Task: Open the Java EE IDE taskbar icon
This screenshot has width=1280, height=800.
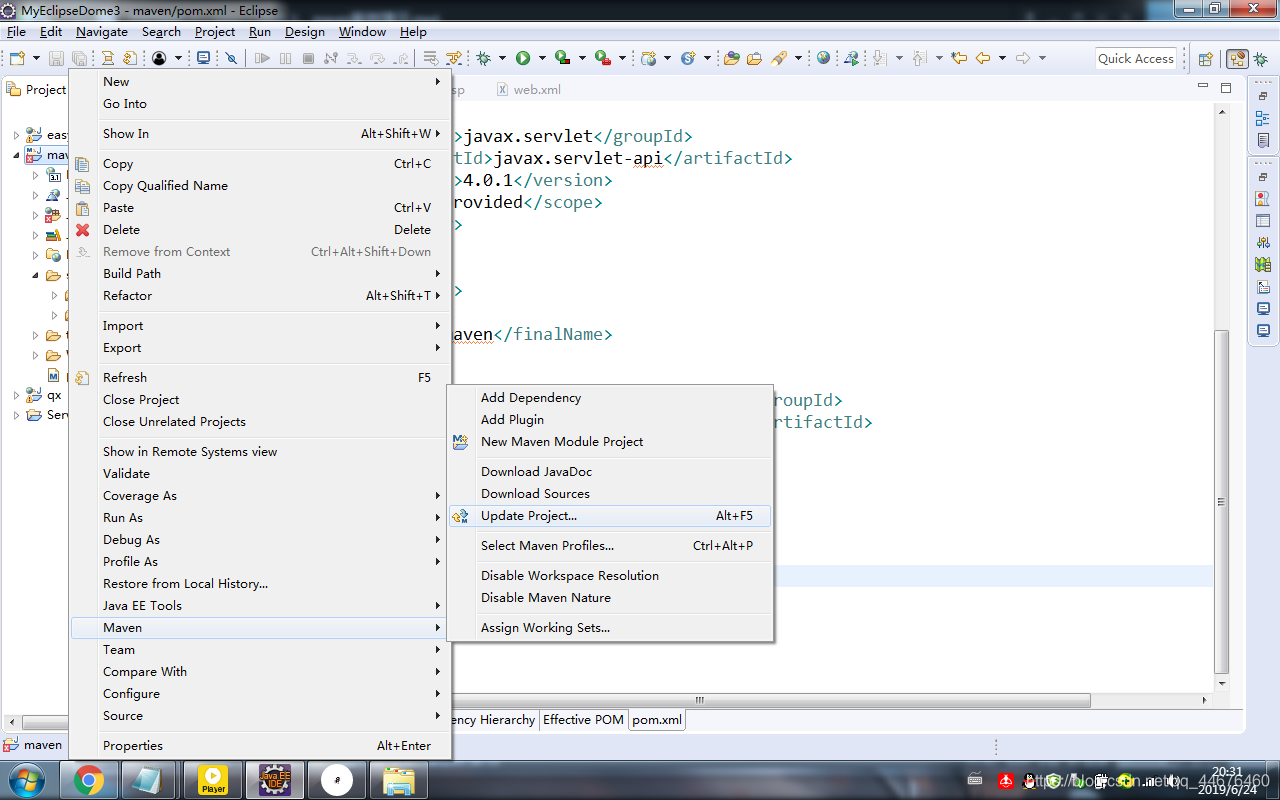Action: tap(275, 780)
